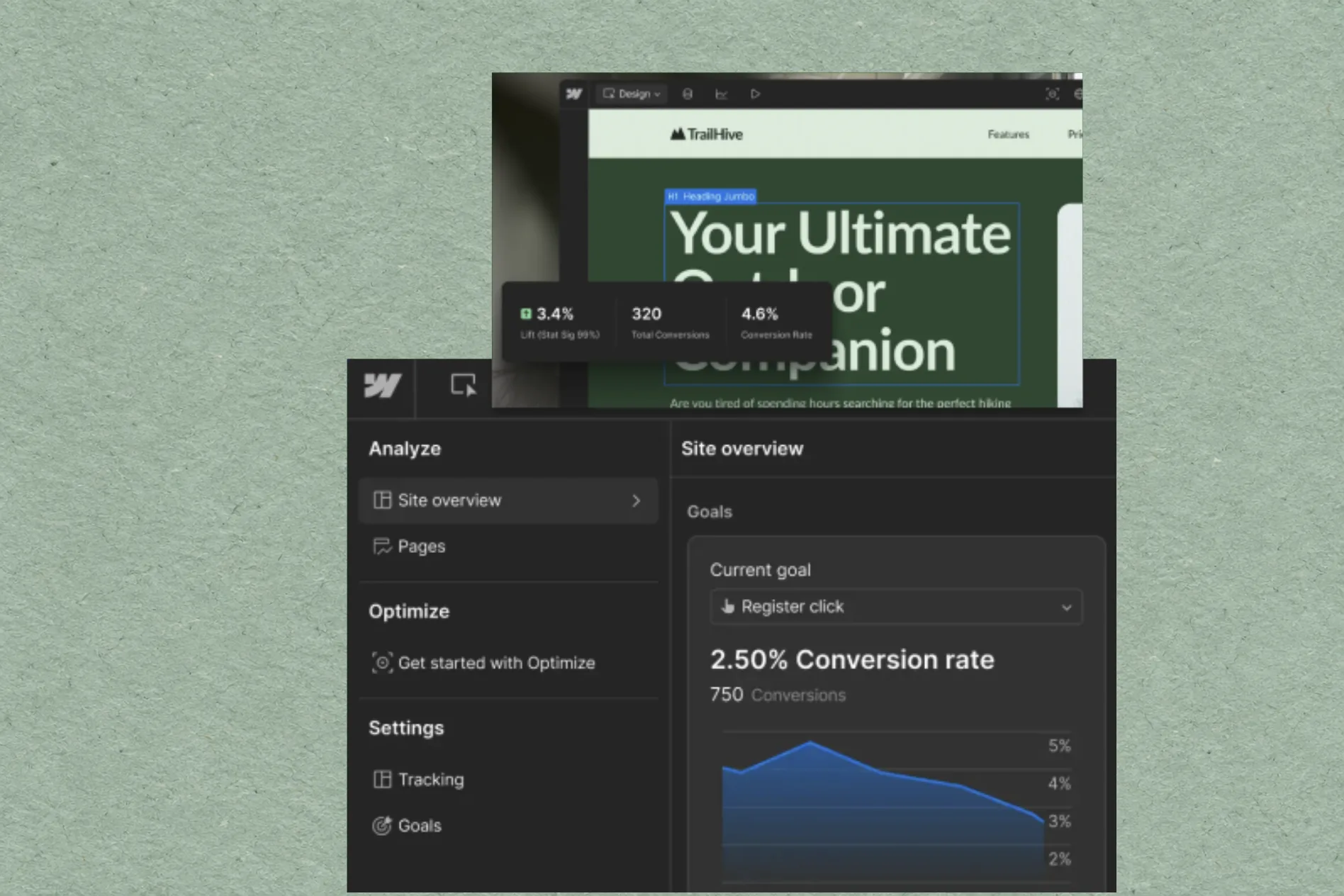Open the Design mode dropdown
The image size is (1344, 896).
[x=631, y=94]
